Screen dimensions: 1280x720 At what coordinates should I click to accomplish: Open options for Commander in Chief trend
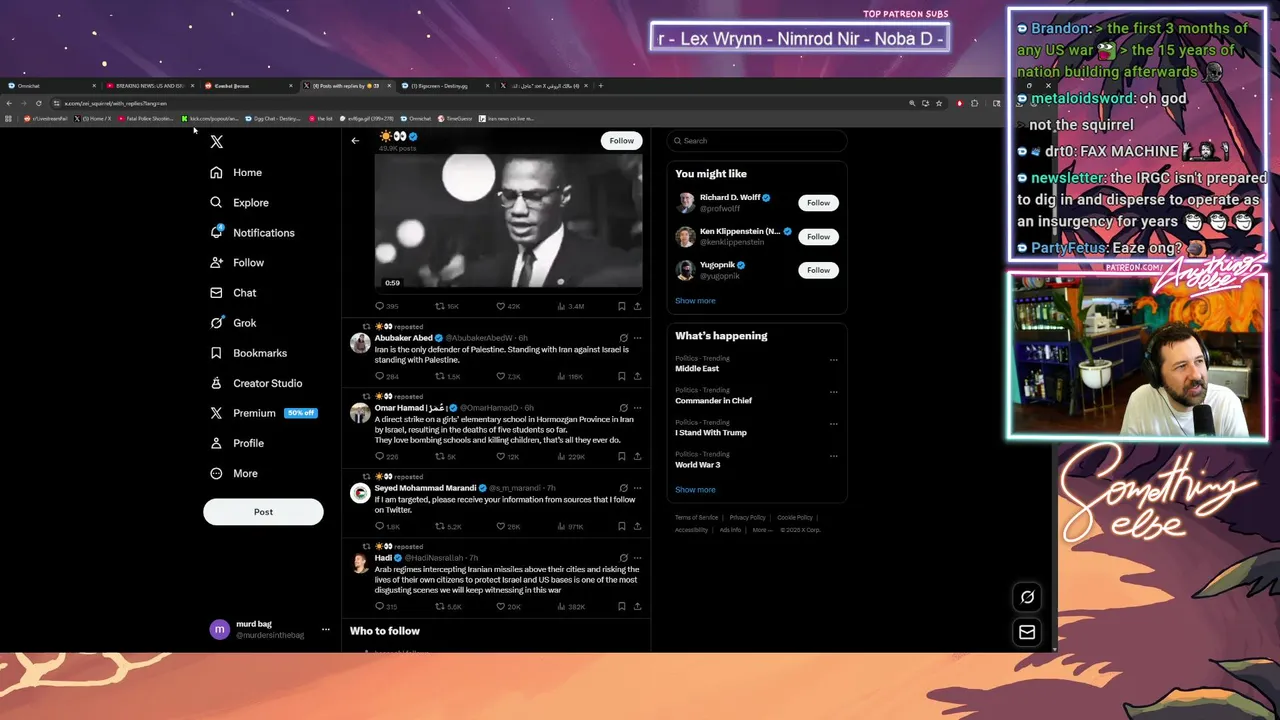834,392
